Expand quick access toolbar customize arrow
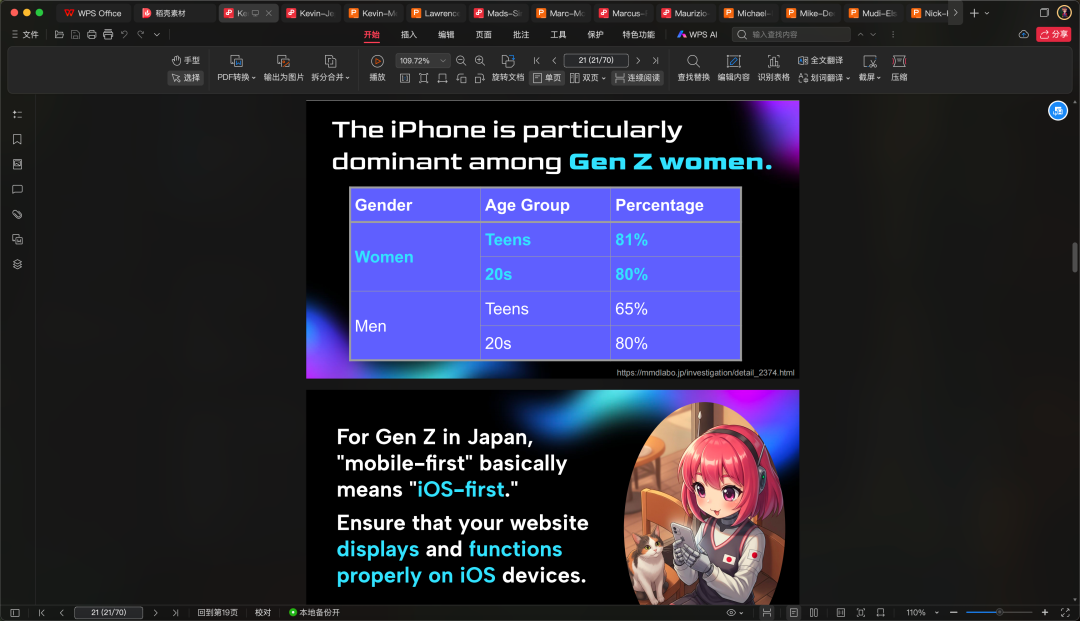This screenshot has height=621, width=1080. pyautogui.click(x=157, y=34)
